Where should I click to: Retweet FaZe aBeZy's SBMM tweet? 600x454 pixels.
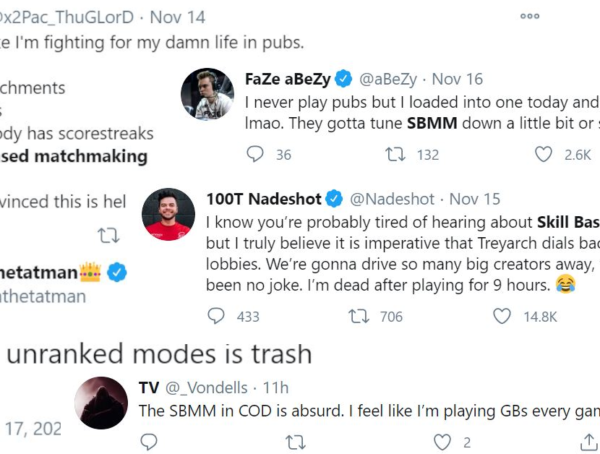(x=397, y=155)
